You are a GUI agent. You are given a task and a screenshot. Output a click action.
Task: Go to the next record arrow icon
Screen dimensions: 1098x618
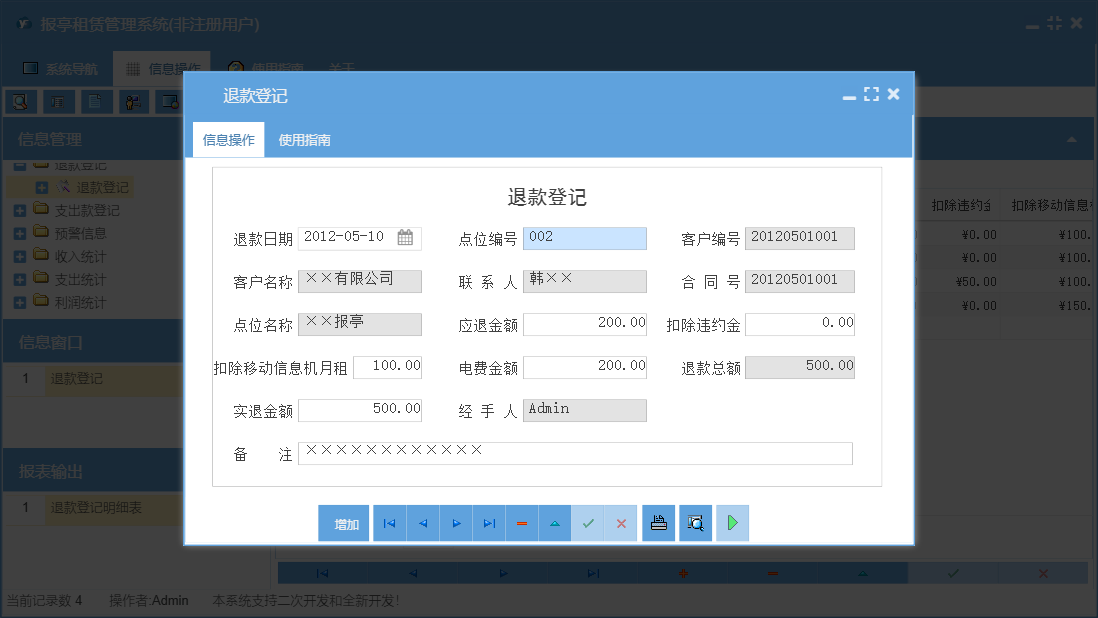[x=455, y=522]
